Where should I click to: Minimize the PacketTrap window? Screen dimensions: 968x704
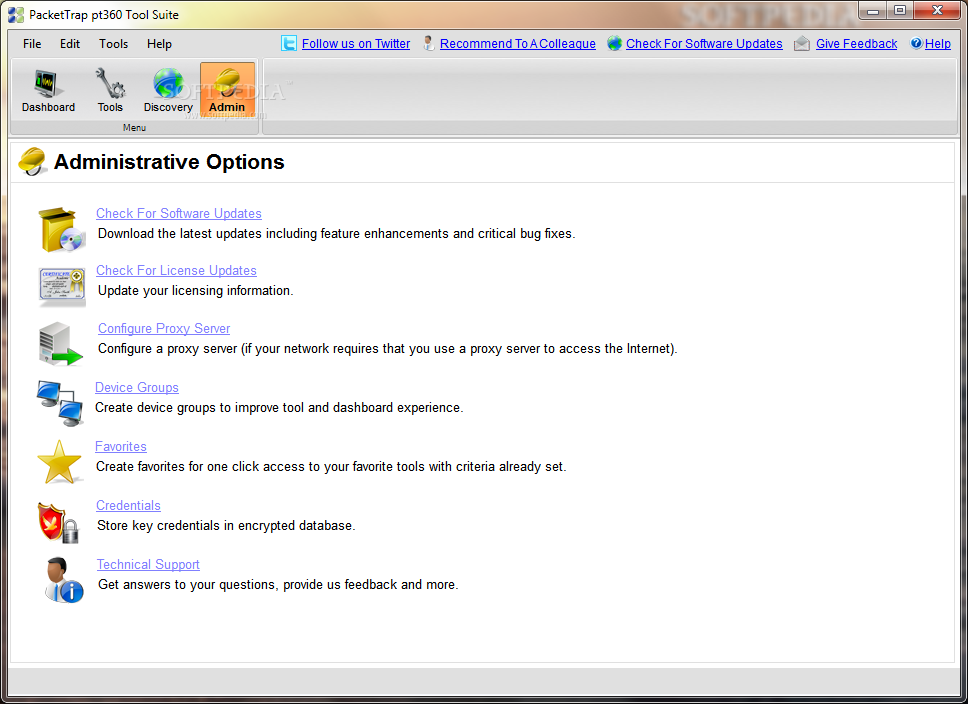(873, 10)
